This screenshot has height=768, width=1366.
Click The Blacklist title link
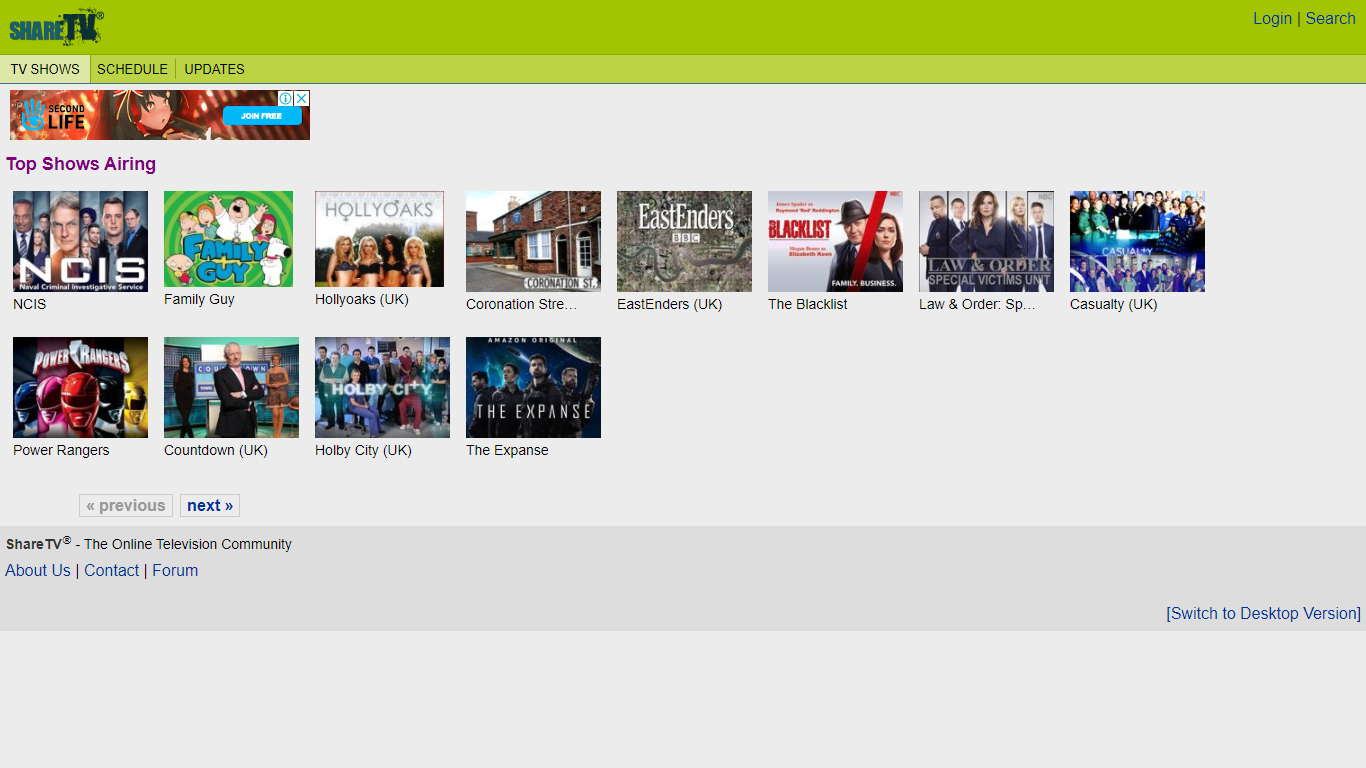click(807, 304)
